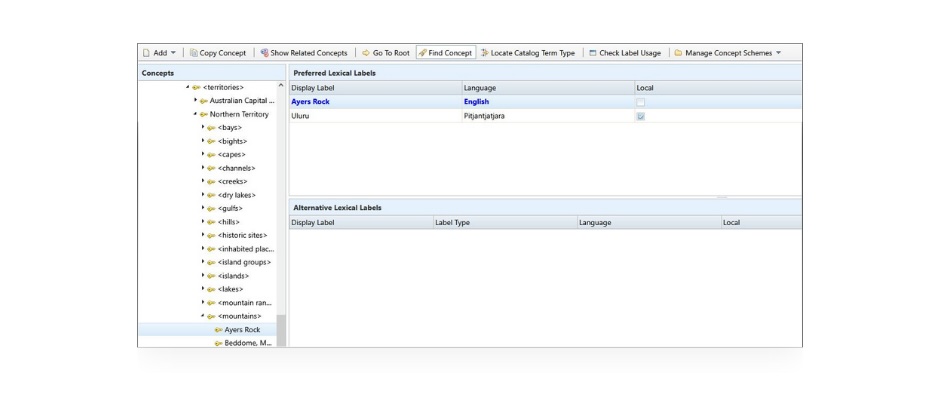The width and height of the screenshot is (940, 400).
Task: Click the Concepts tree scroll-up arrow
Action: point(281,86)
